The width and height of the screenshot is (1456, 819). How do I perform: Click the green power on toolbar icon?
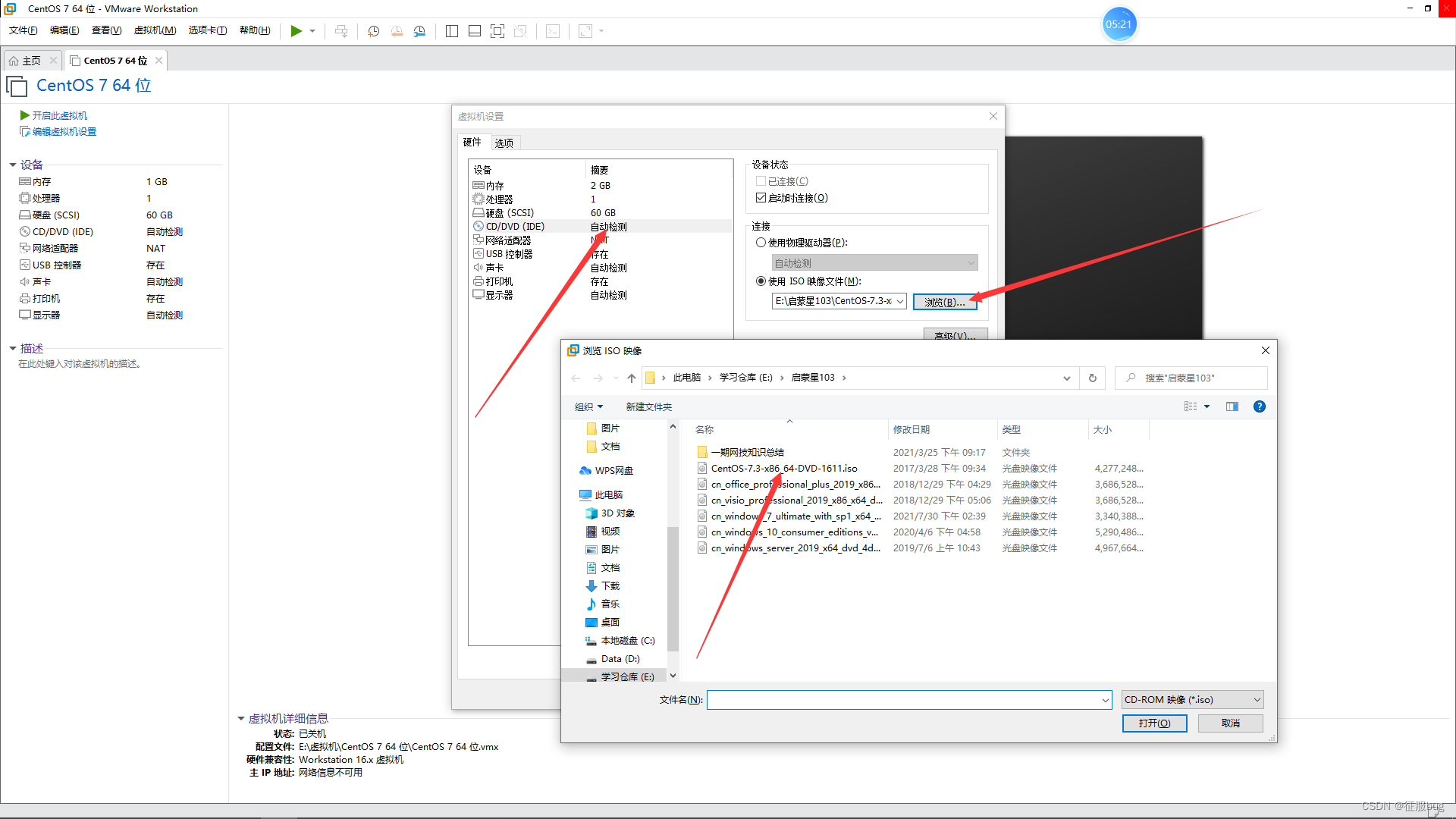pyautogui.click(x=296, y=31)
